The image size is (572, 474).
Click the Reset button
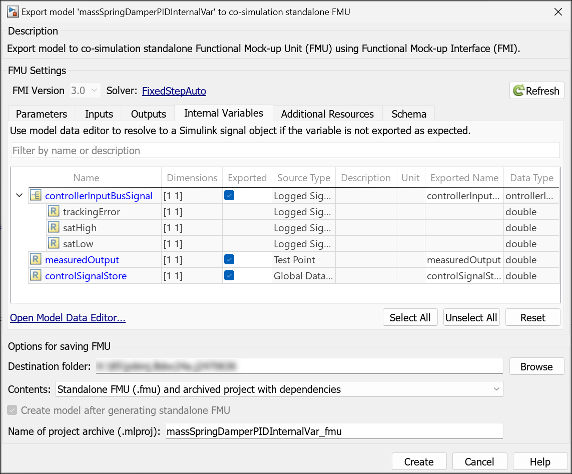(x=533, y=317)
